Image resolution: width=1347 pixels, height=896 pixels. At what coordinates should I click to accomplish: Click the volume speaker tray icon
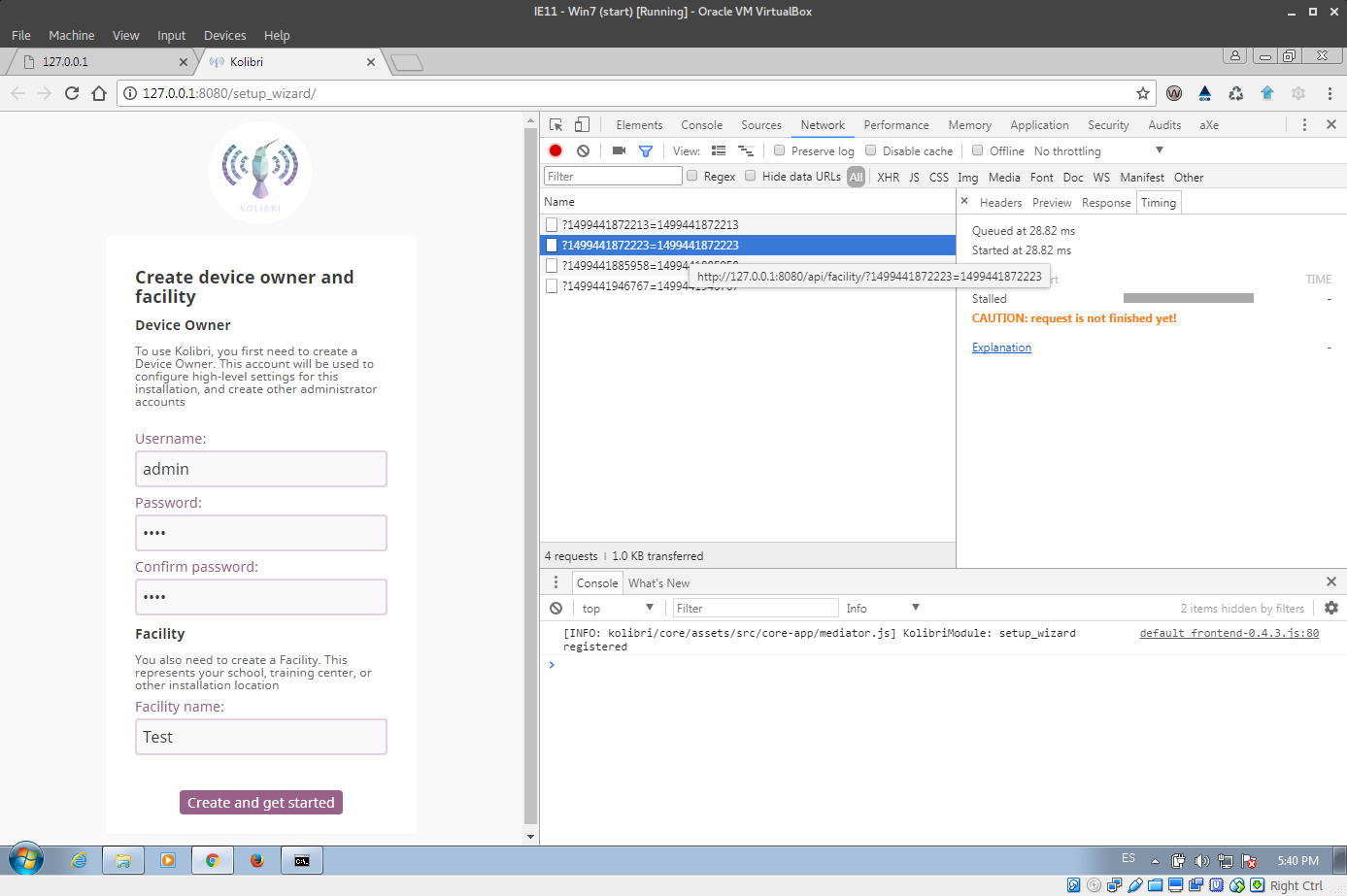[1201, 861]
